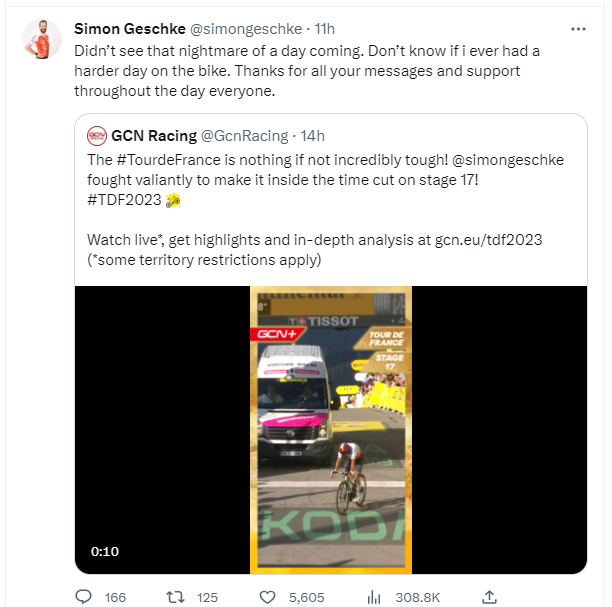Click the 0:10 video duration badge
612x607 pixels.
tap(105, 551)
